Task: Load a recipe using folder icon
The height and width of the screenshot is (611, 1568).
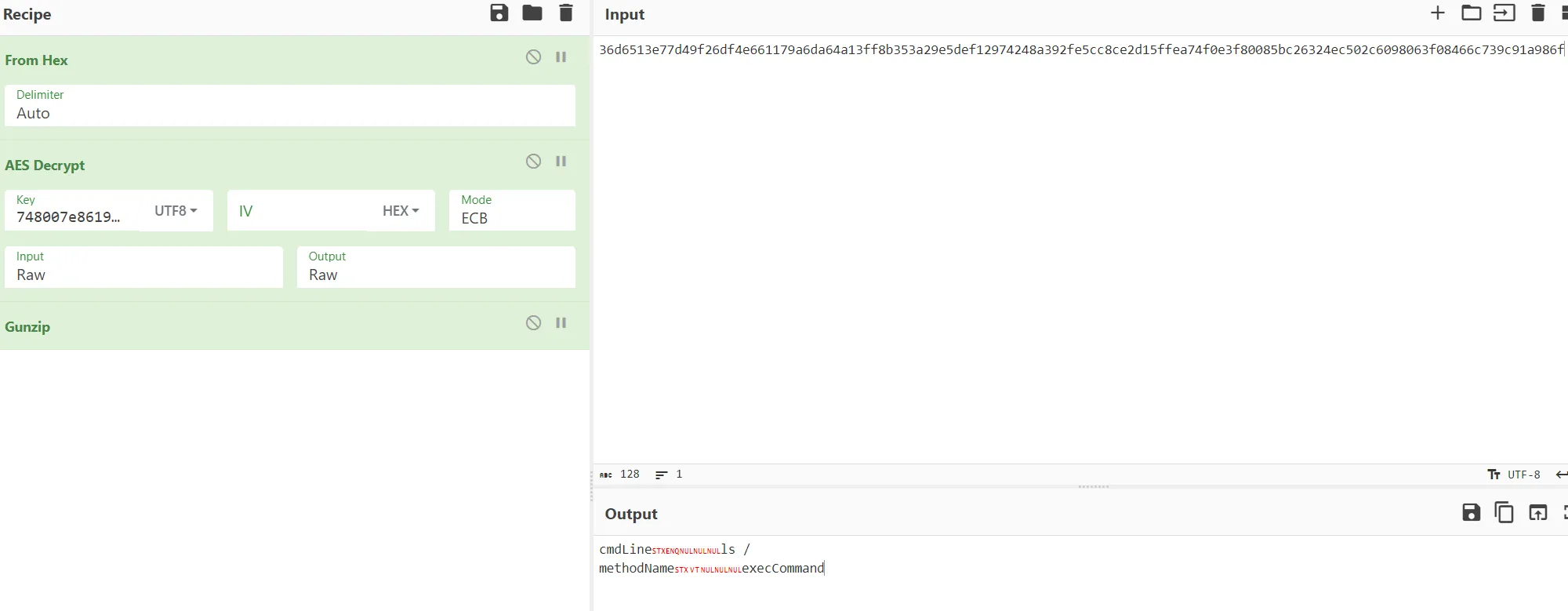Action: click(532, 13)
